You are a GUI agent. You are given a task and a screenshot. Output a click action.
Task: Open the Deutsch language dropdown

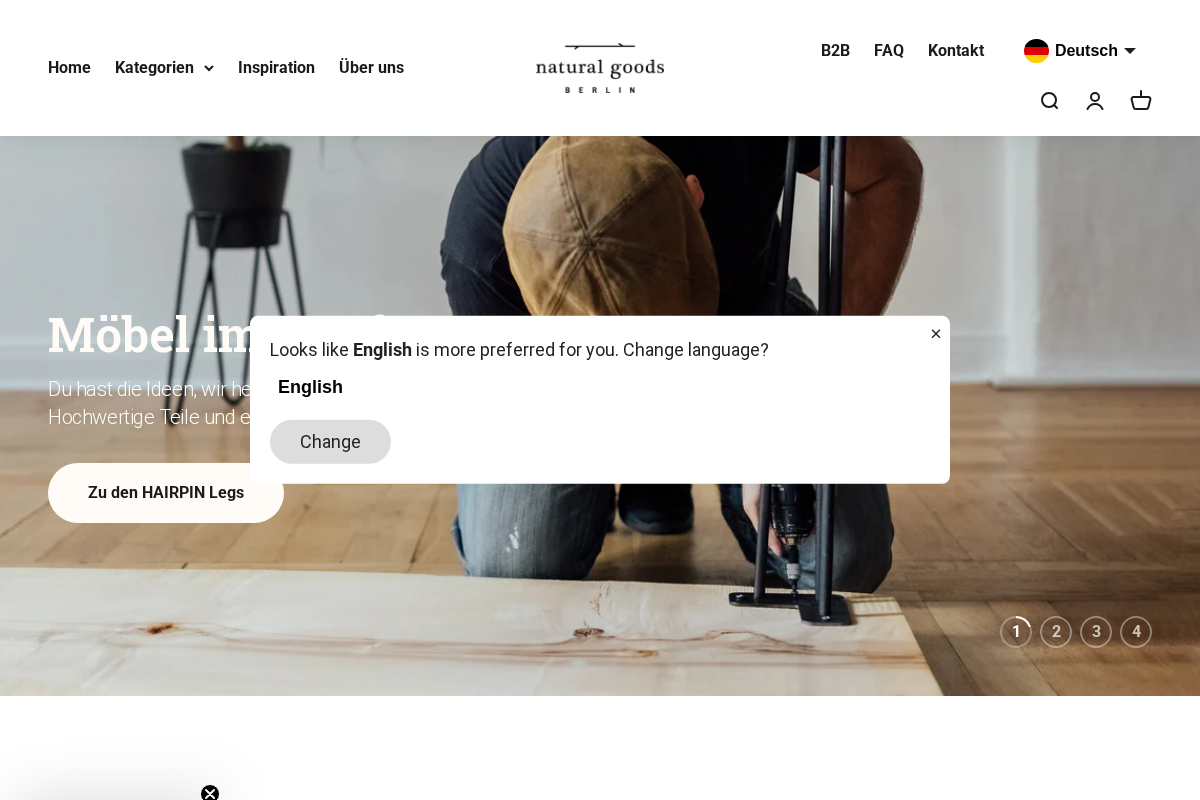coord(1086,51)
